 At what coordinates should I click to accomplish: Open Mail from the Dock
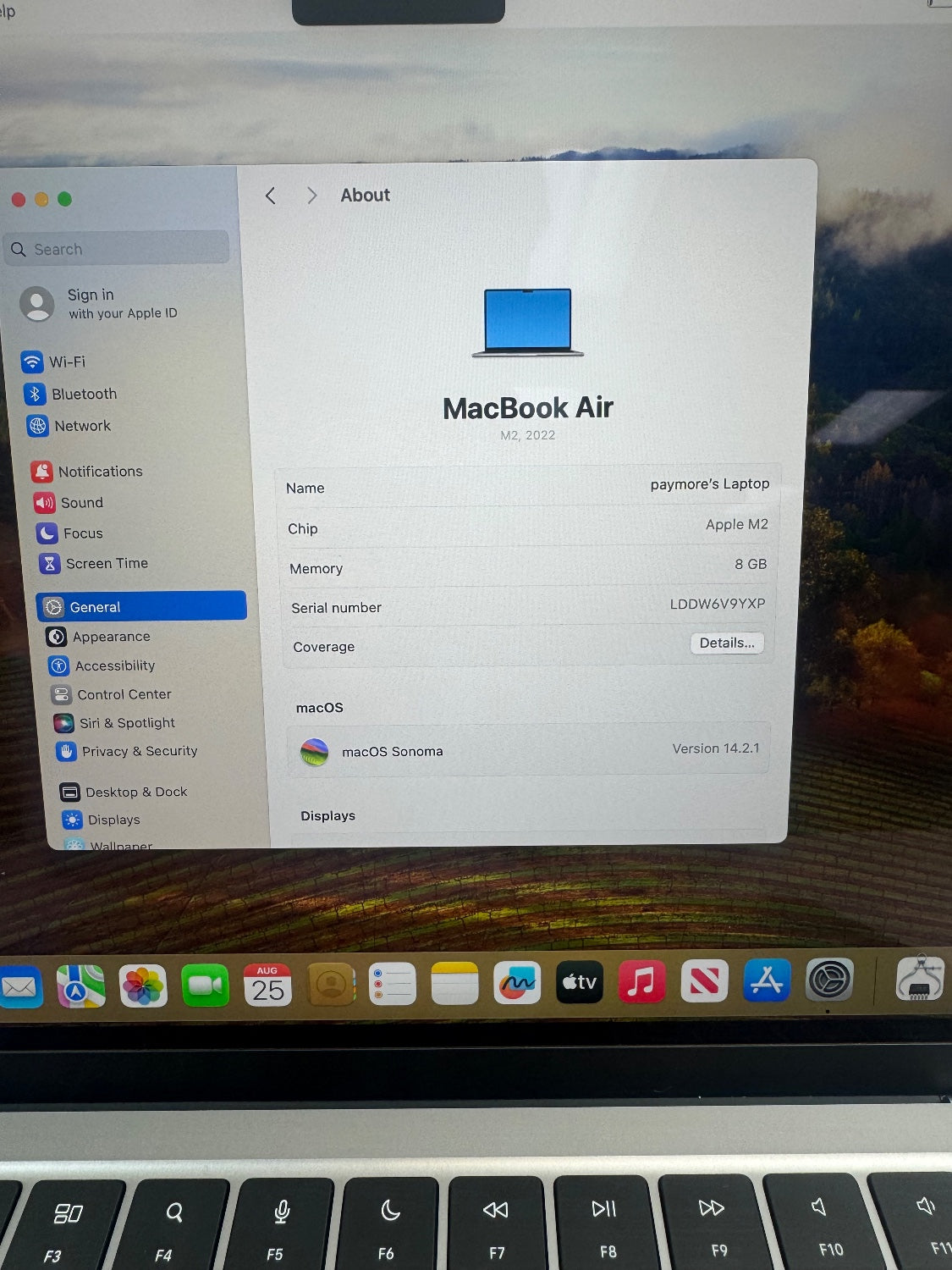click(19, 987)
